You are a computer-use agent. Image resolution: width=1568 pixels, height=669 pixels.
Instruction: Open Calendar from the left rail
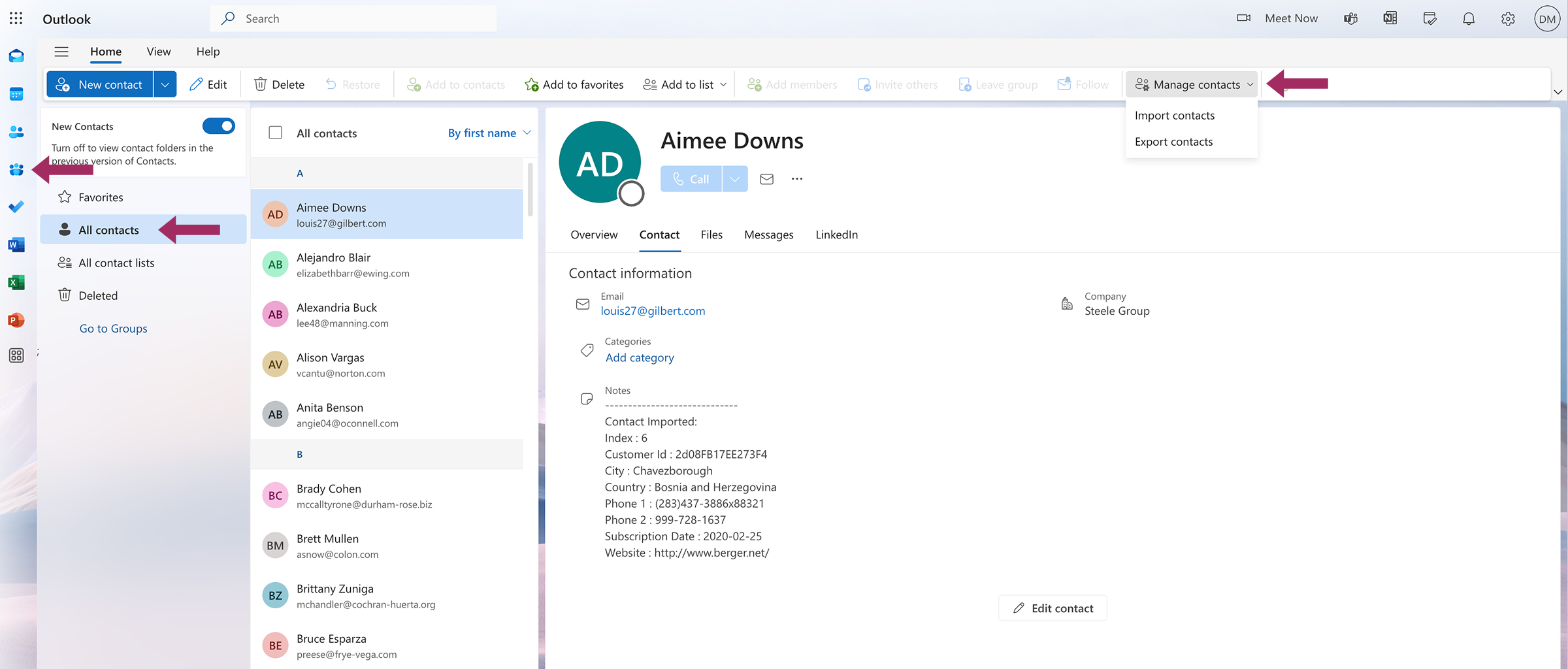pos(16,95)
